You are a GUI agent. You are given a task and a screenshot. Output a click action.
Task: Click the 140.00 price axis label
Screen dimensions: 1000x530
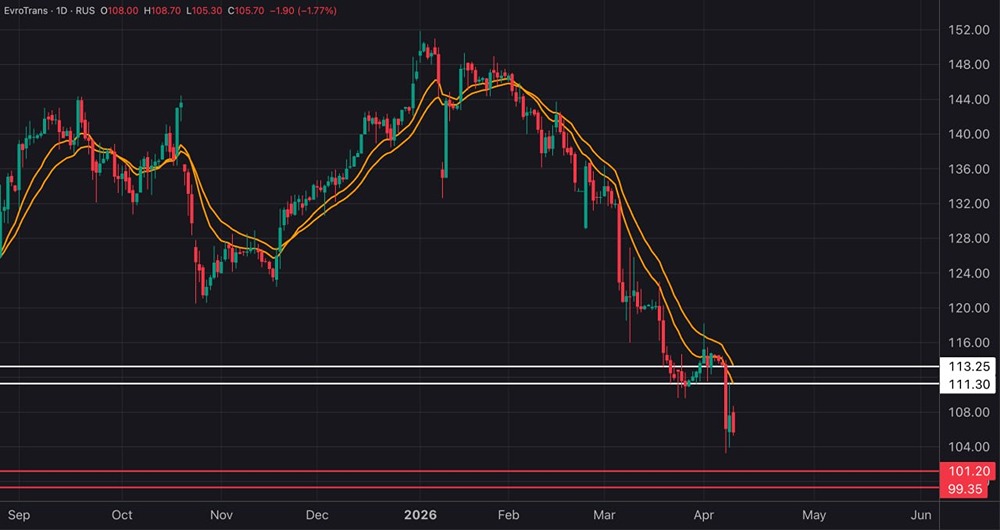coord(968,134)
